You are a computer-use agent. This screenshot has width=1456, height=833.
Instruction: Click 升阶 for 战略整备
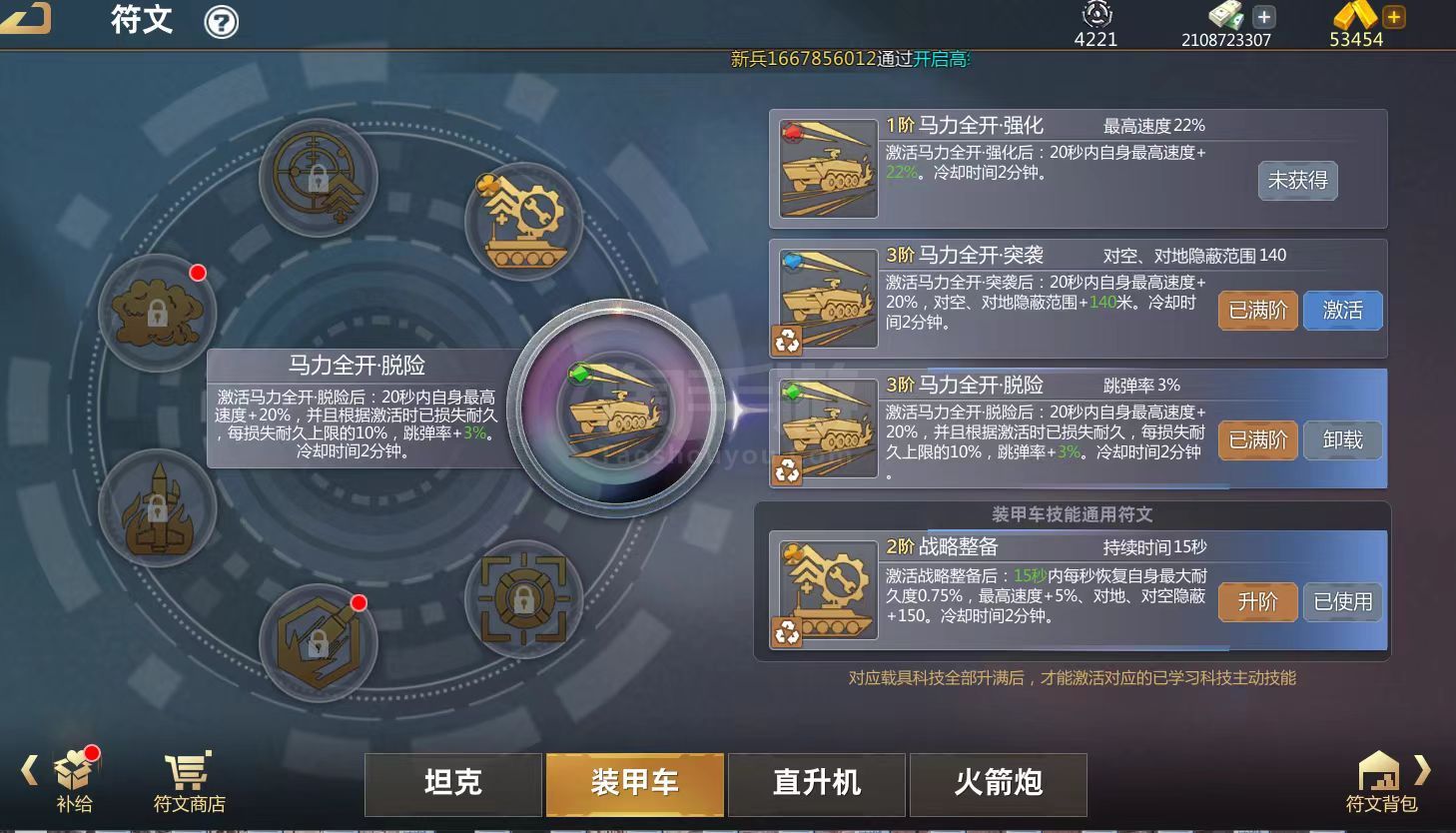coord(1258,602)
